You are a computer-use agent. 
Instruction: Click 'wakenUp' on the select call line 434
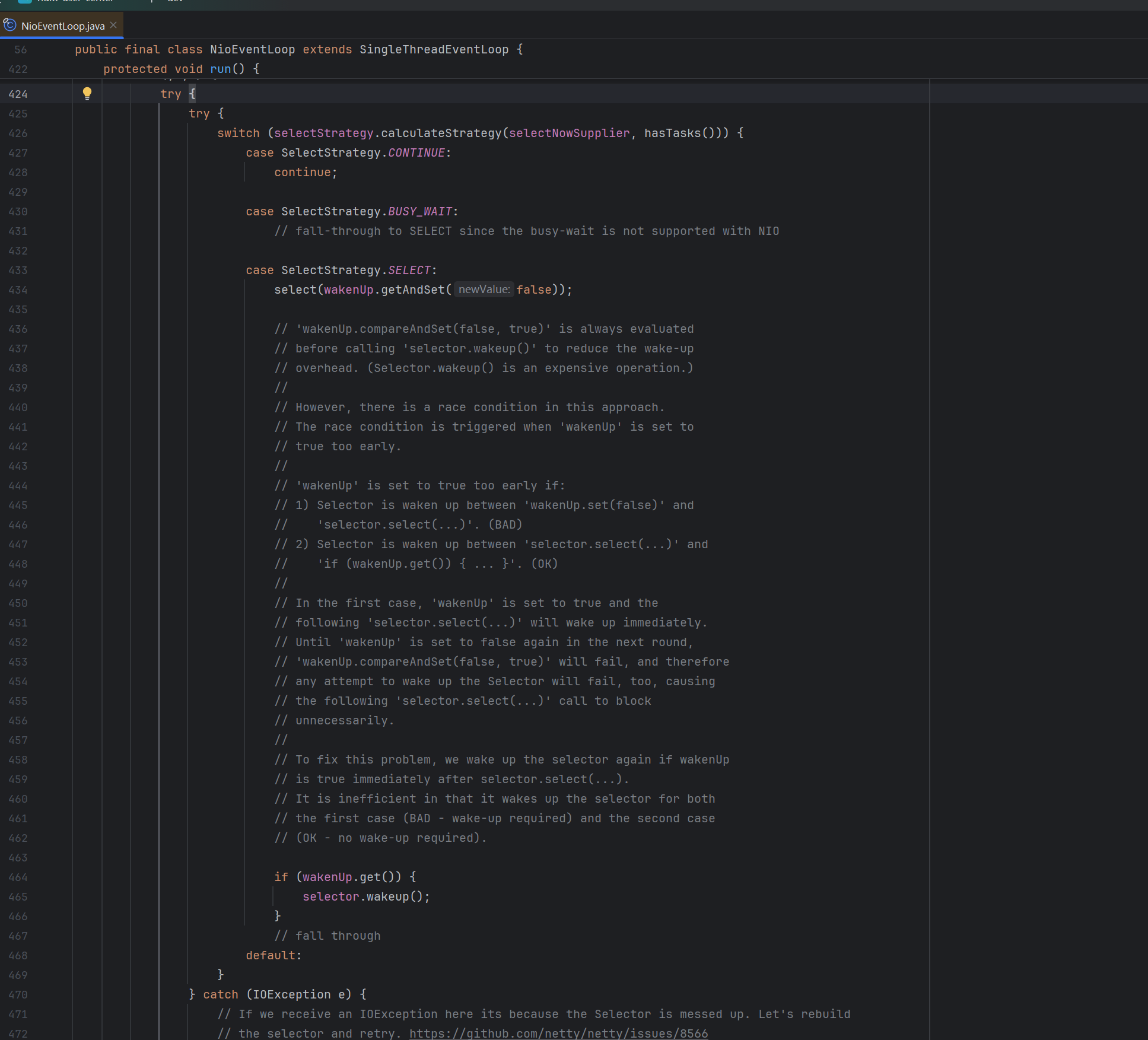point(349,290)
